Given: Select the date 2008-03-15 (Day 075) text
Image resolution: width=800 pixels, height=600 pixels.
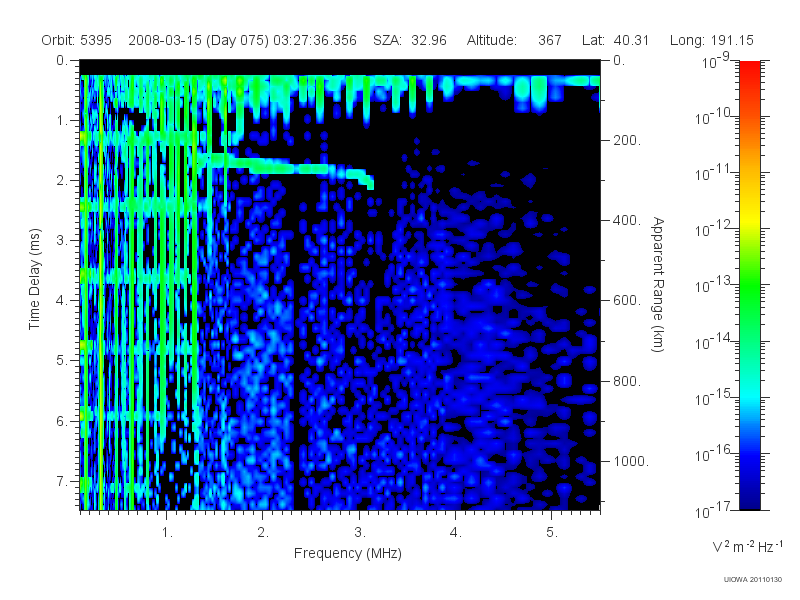Looking at the screenshot, I should click(x=198, y=40).
